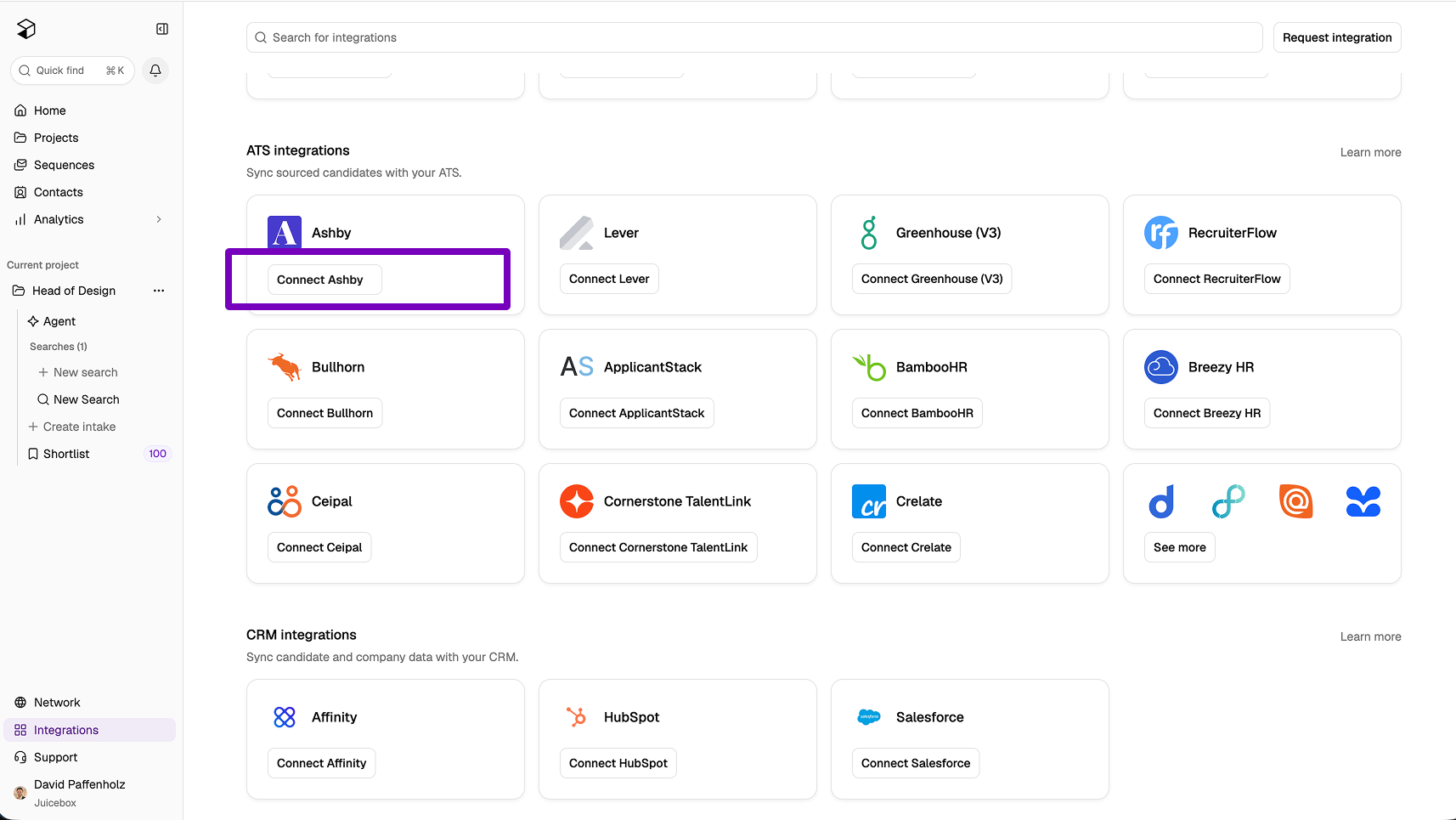Click See more ATS integrations button
This screenshot has width=1456, height=820.
point(1179,547)
